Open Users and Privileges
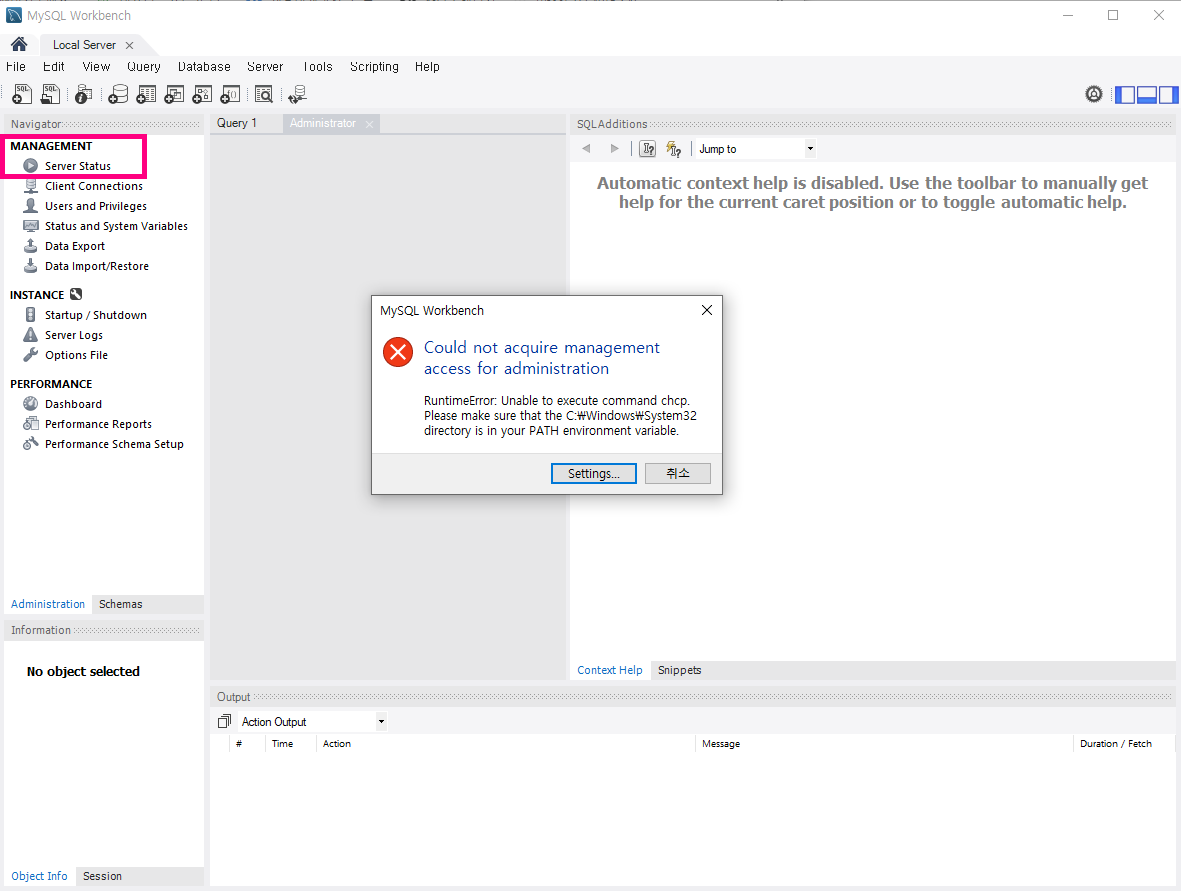This screenshot has width=1181, height=891. 96,206
